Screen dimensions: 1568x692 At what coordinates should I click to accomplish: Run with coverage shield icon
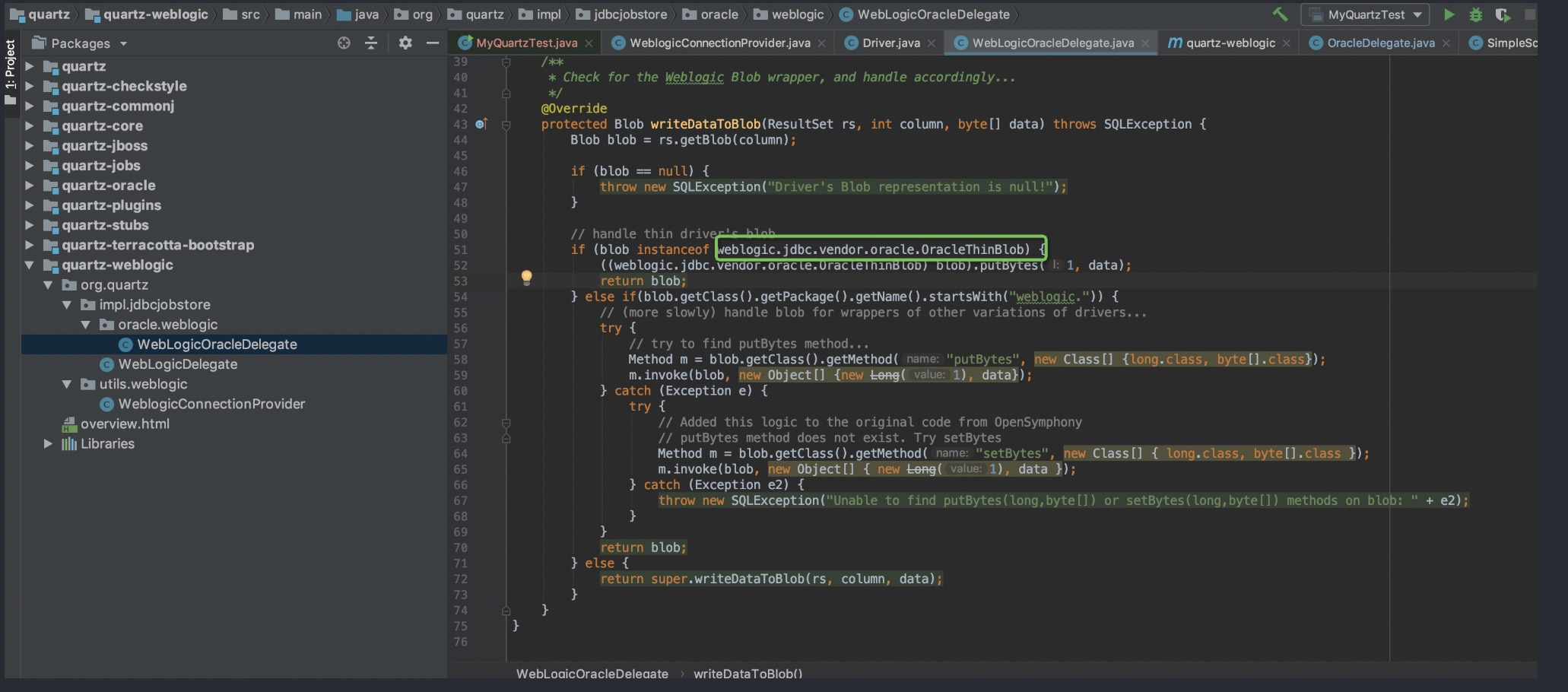pyautogui.click(x=1503, y=14)
